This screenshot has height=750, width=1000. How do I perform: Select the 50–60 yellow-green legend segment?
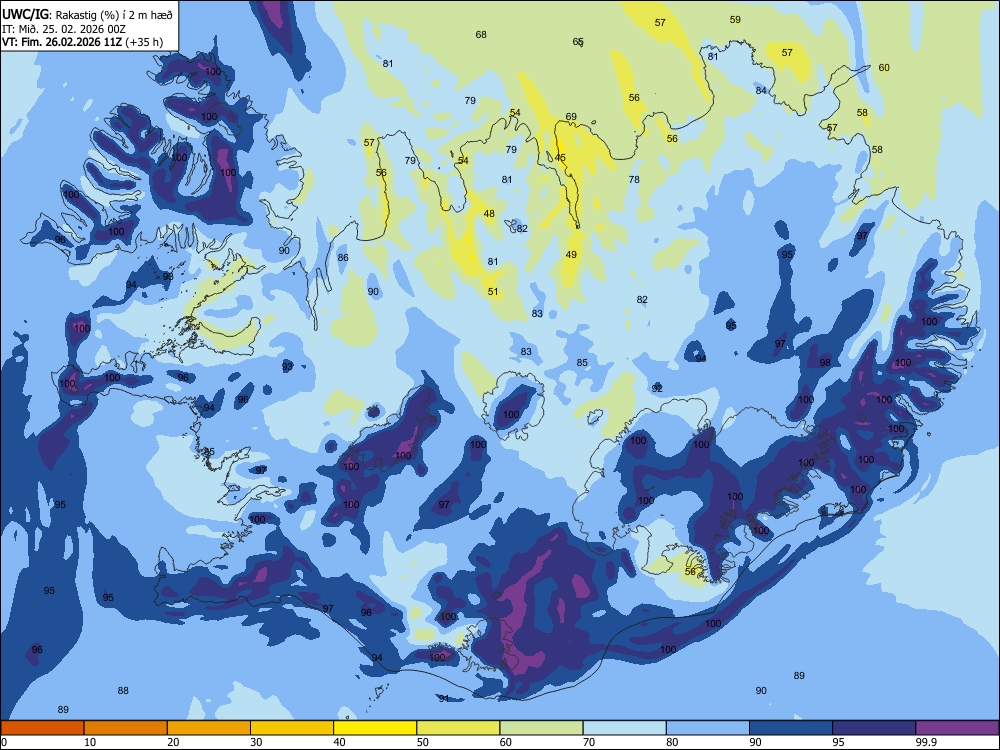coord(458,728)
